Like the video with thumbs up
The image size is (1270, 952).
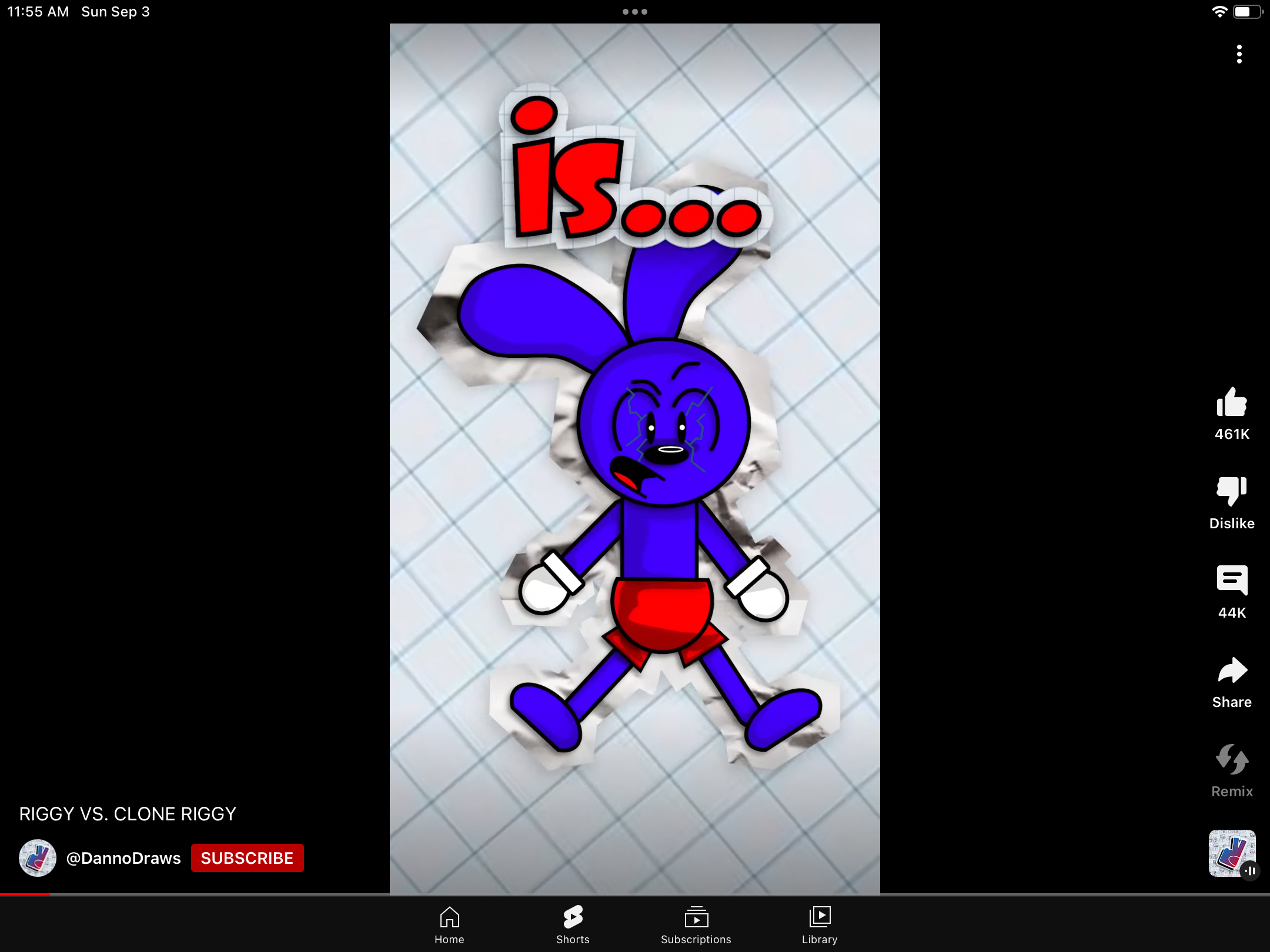pyautogui.click(x=1232, y=403)
